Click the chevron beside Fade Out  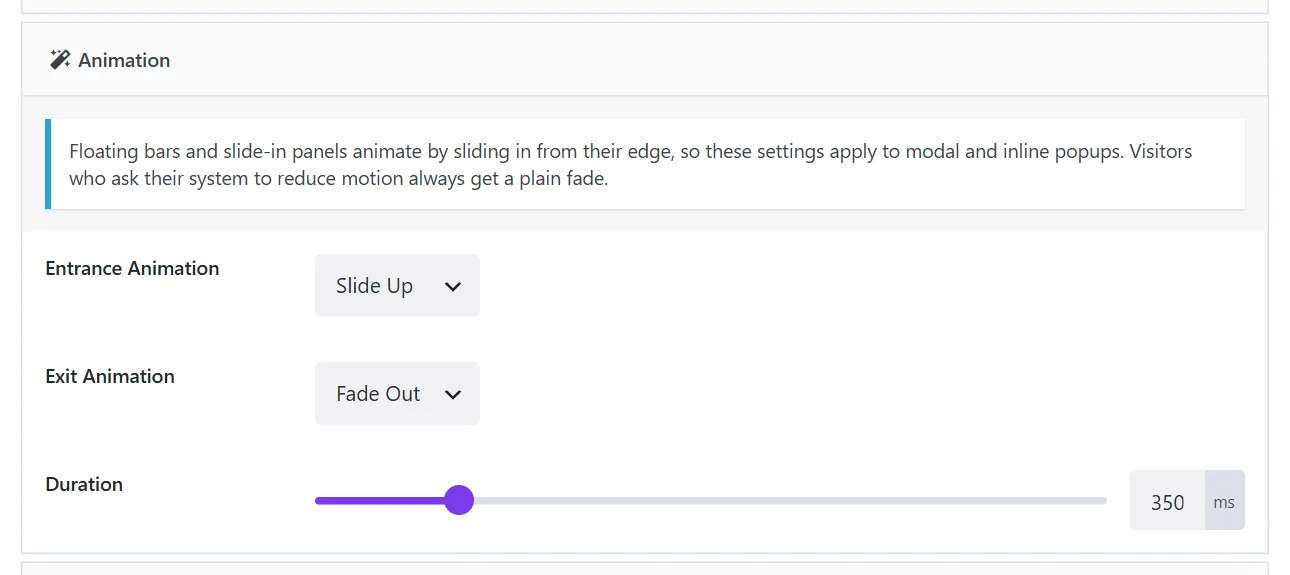pyautogui.click(x=453, y=395)
